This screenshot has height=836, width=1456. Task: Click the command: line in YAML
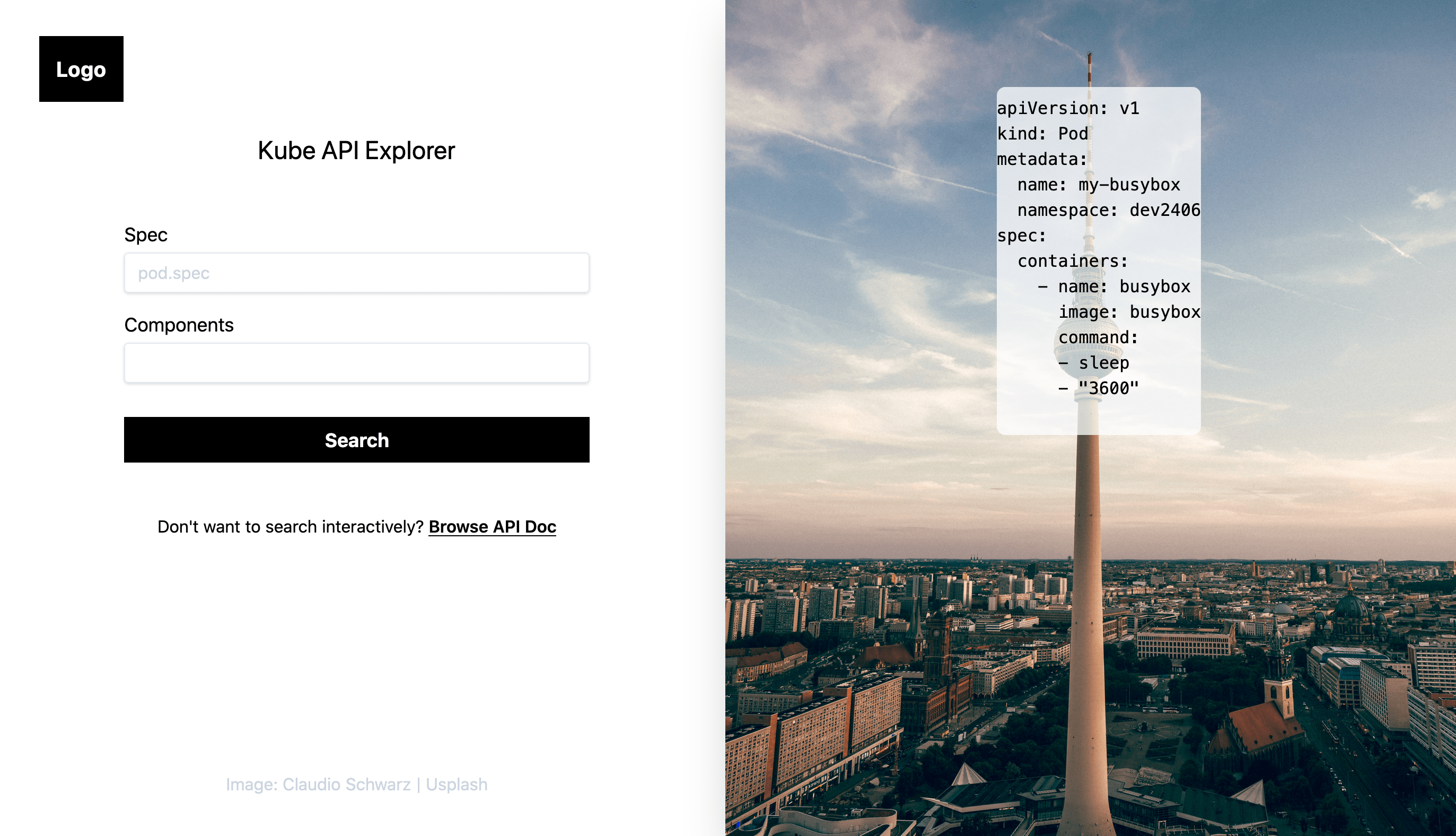pos(1098,337)
